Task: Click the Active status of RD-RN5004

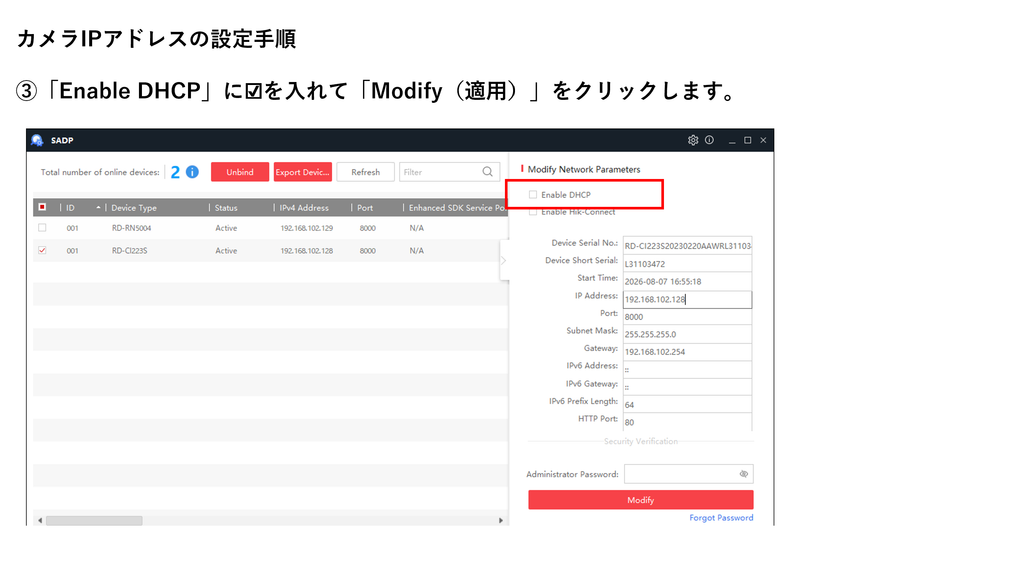Action: tap(226, 228)
